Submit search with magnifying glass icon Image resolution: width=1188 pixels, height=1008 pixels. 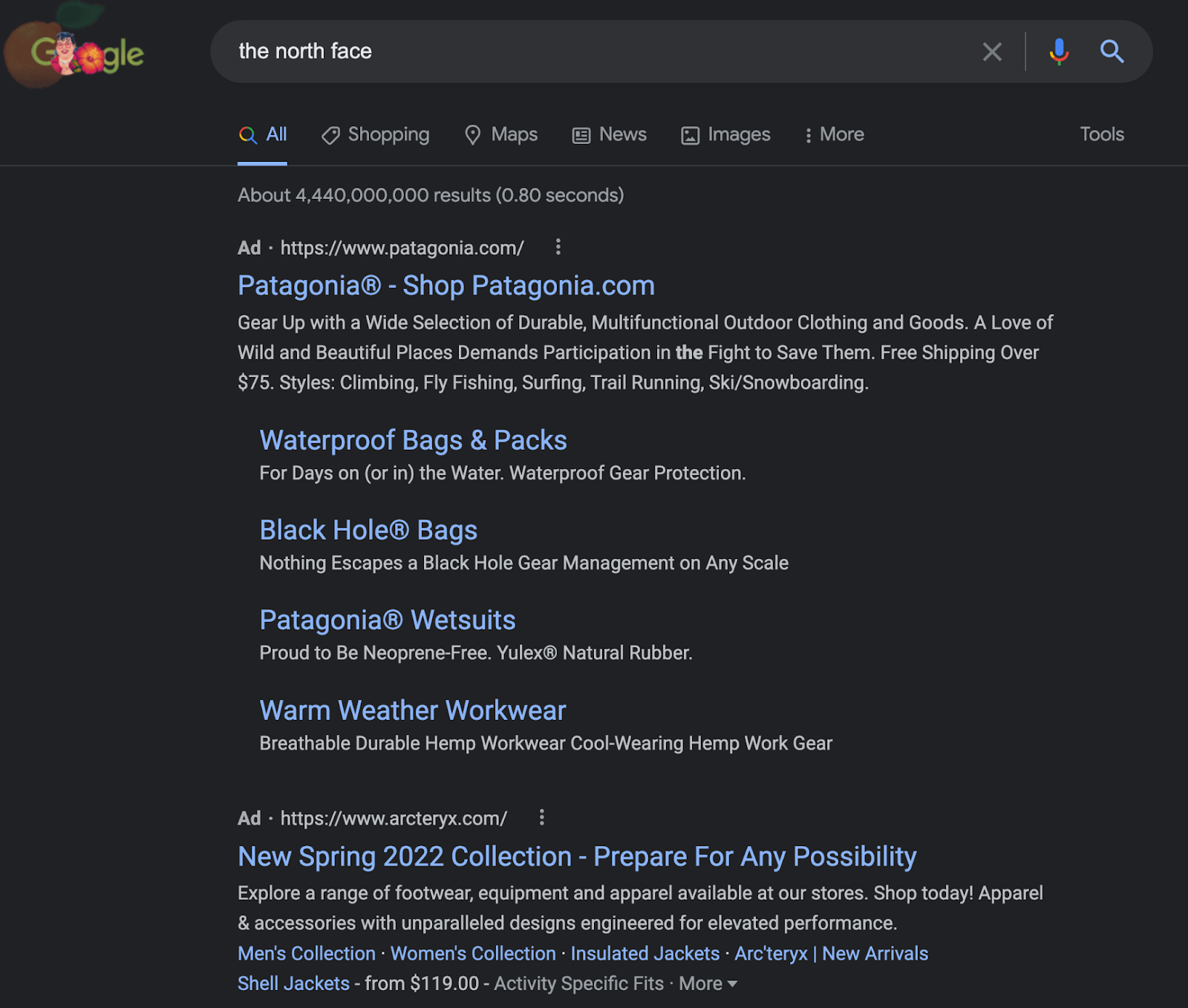(1112, 51)
